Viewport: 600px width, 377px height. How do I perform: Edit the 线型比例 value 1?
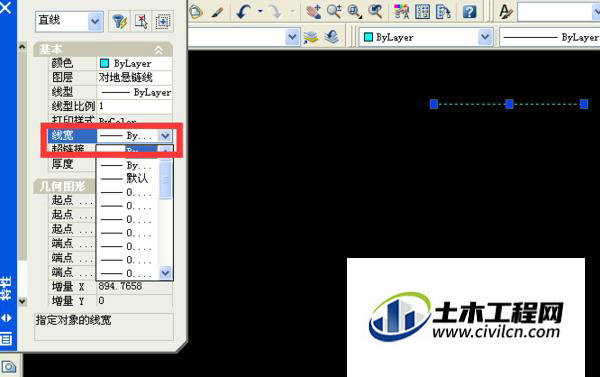click(135, 106)
